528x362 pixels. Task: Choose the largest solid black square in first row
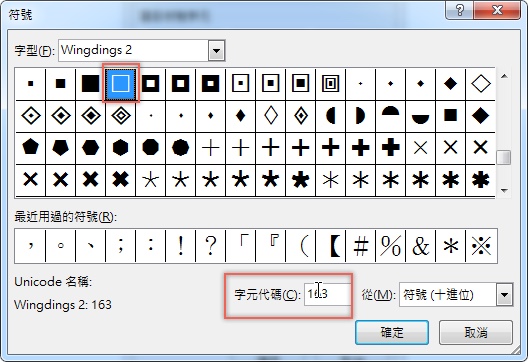tap(91, 84)
